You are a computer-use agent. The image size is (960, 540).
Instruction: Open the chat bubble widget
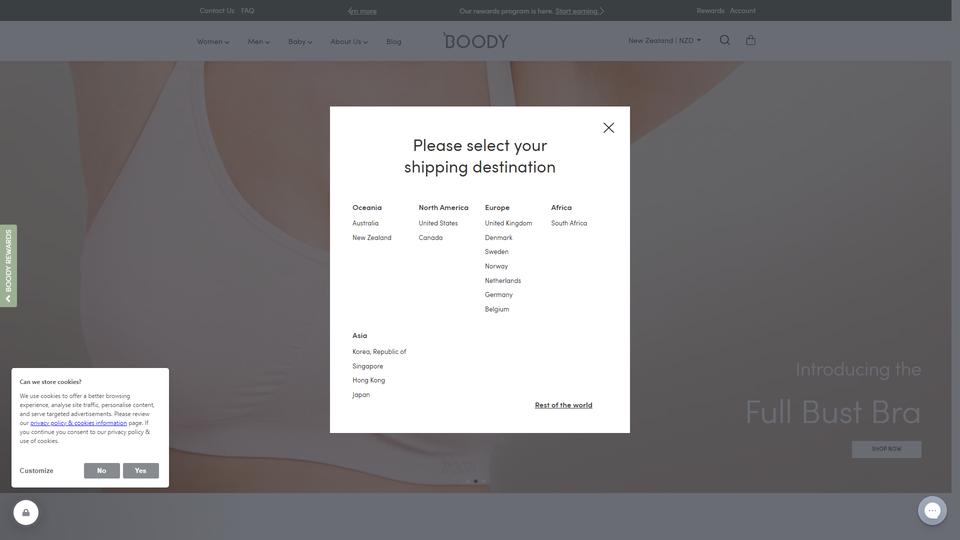(x=932, y=511)
